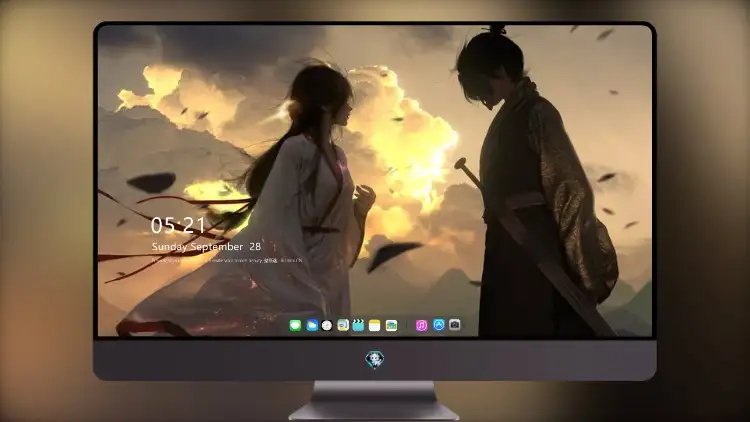Open the Weather app in dock

pos(311,325)
